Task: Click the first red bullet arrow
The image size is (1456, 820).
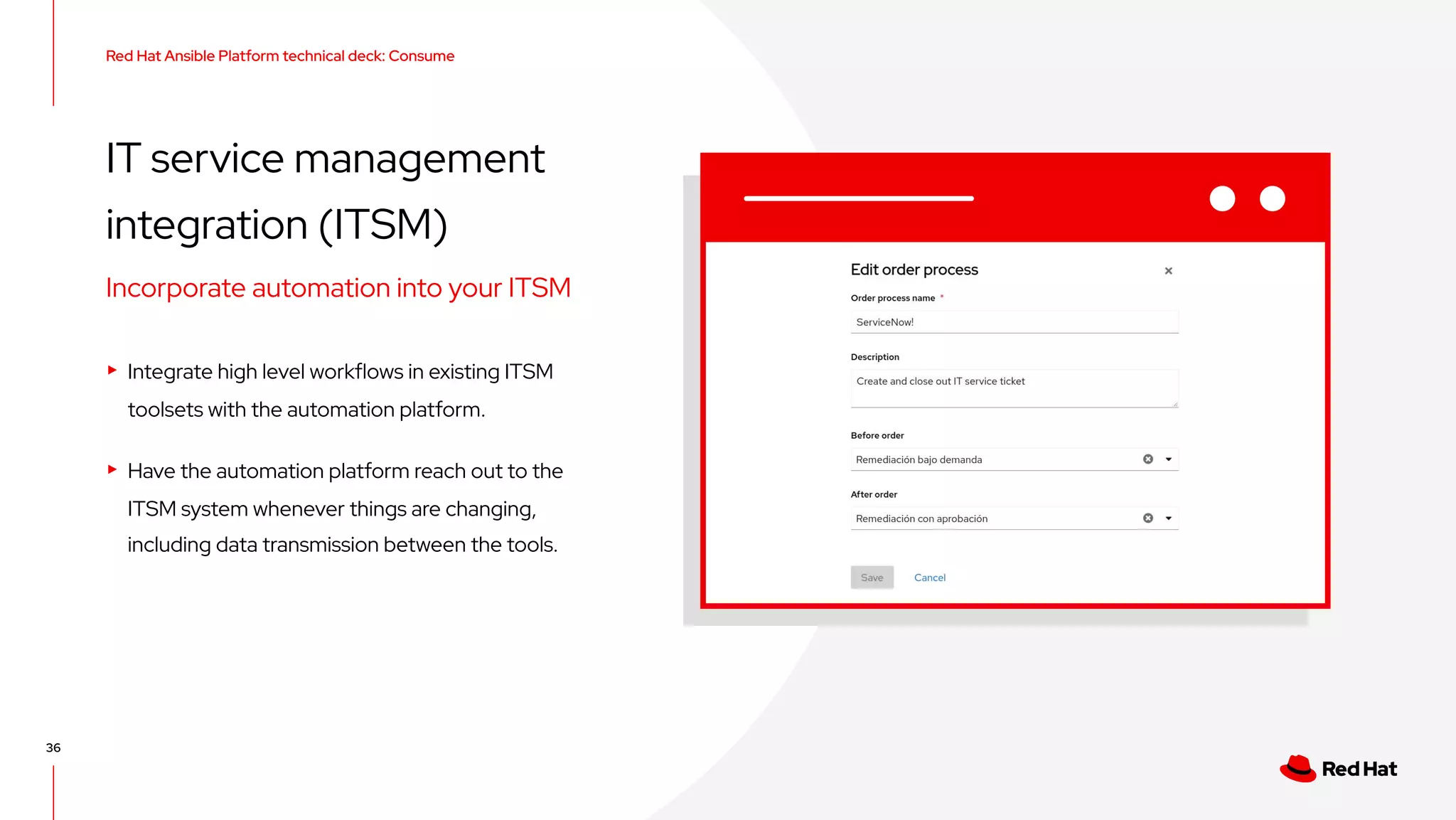Action: pyautogui.click(x=112, y=370)
